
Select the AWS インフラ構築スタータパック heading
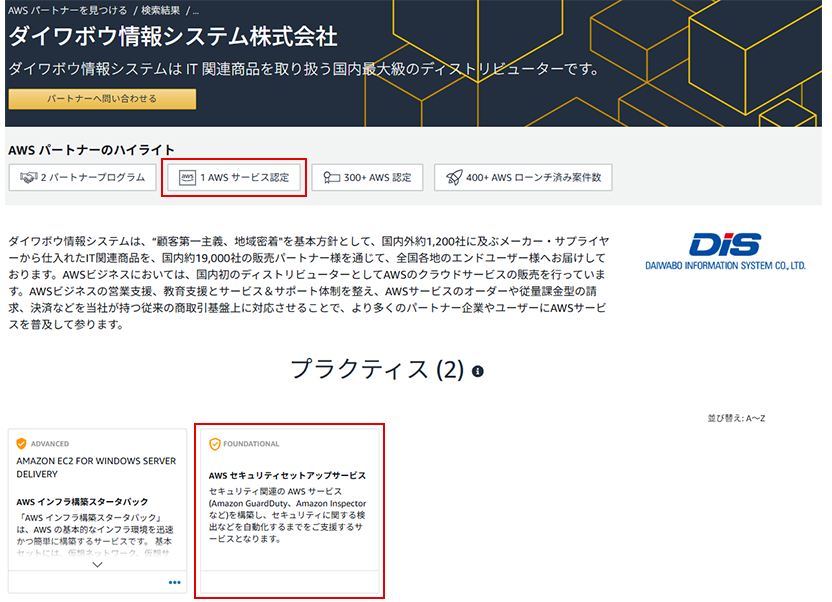click(82, 500)
